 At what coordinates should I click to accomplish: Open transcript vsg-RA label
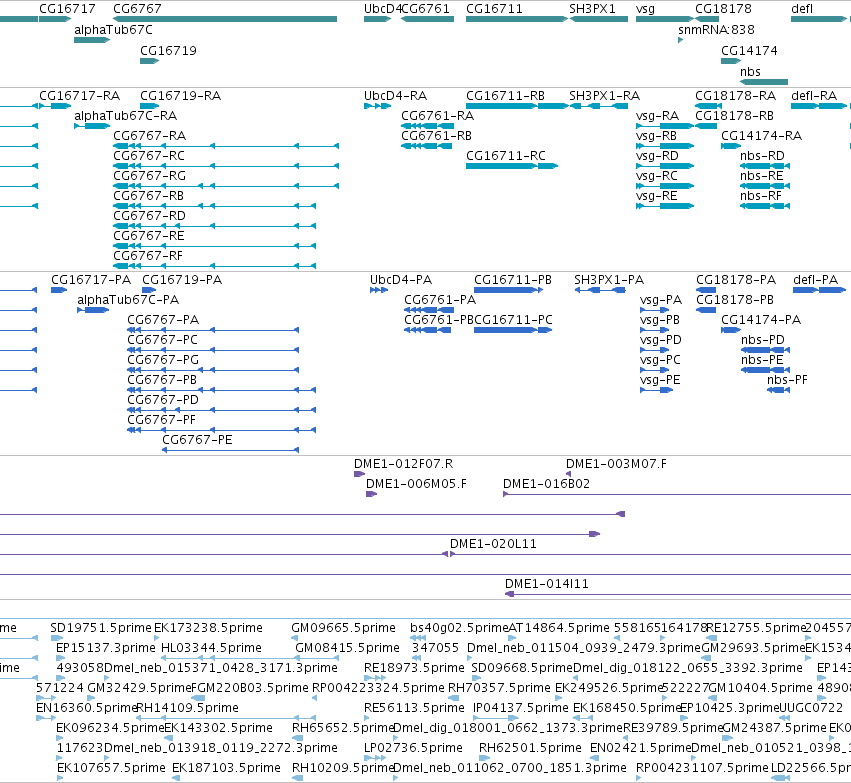658,116
